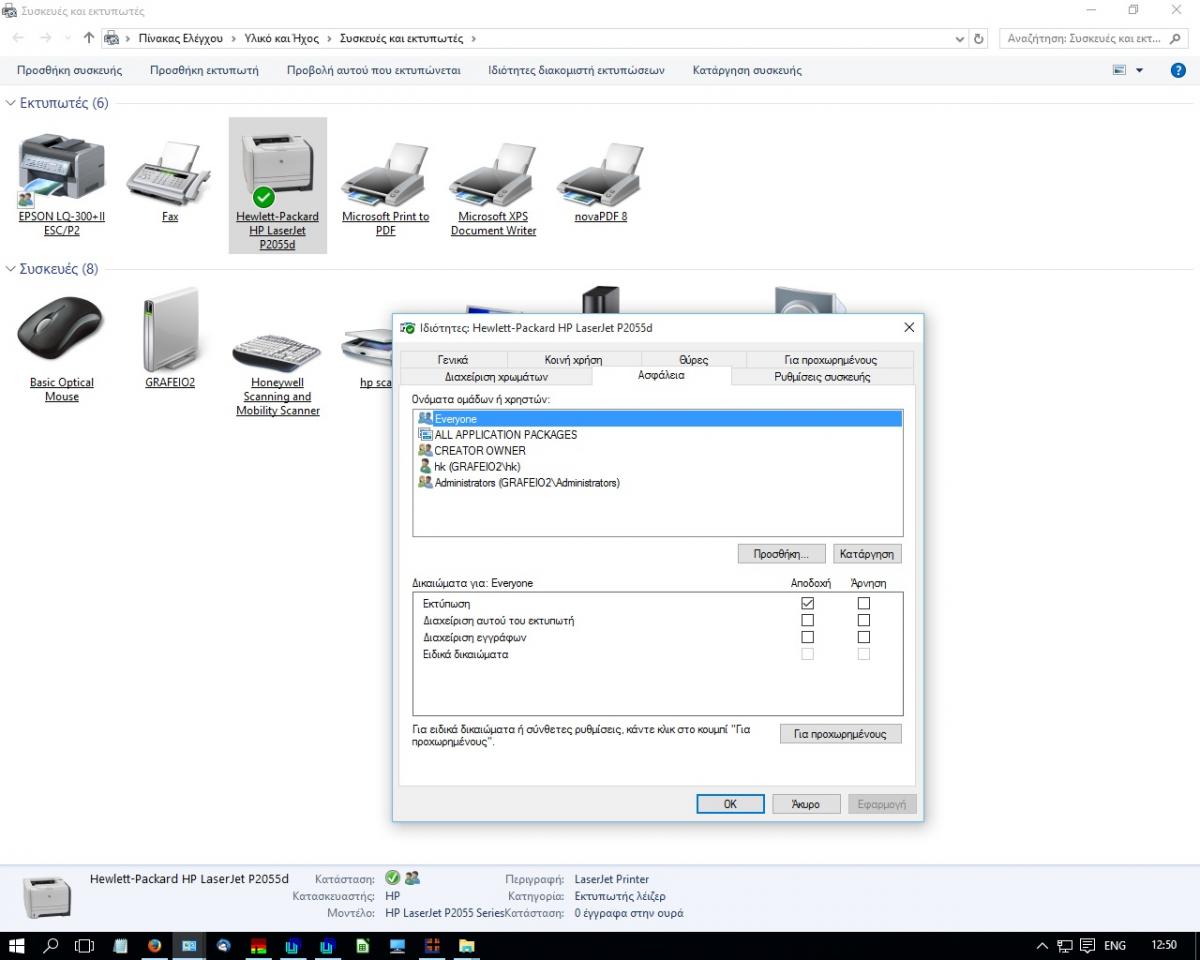Screen dimensions: 1200x960
Task: Toggle Αποδοχή checkbox for Εκτύπωση
Action: (x=807, y=603)
